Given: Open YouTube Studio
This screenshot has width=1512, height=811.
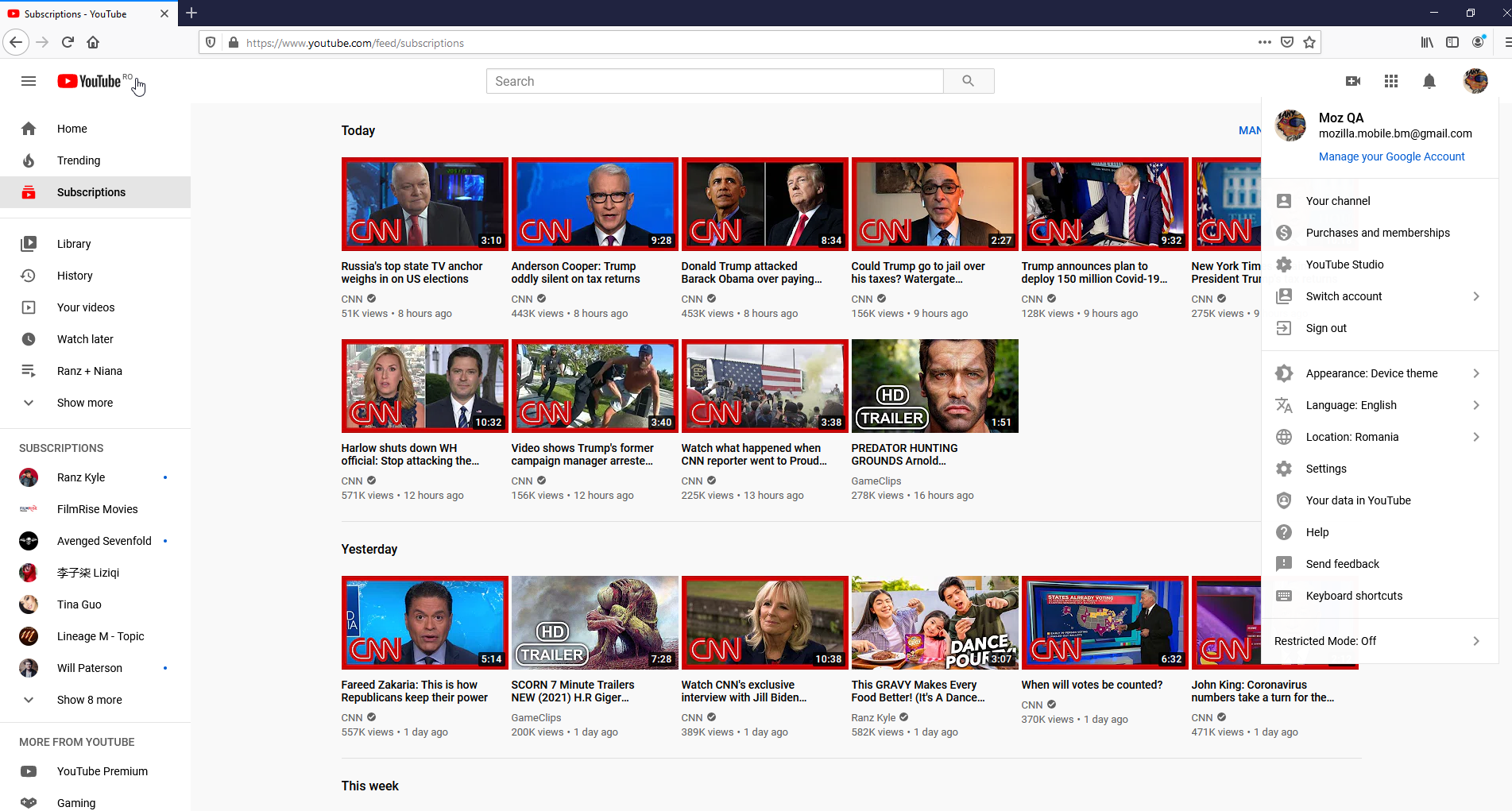Looking at the screenshot, I should [x=1380, y=265].
